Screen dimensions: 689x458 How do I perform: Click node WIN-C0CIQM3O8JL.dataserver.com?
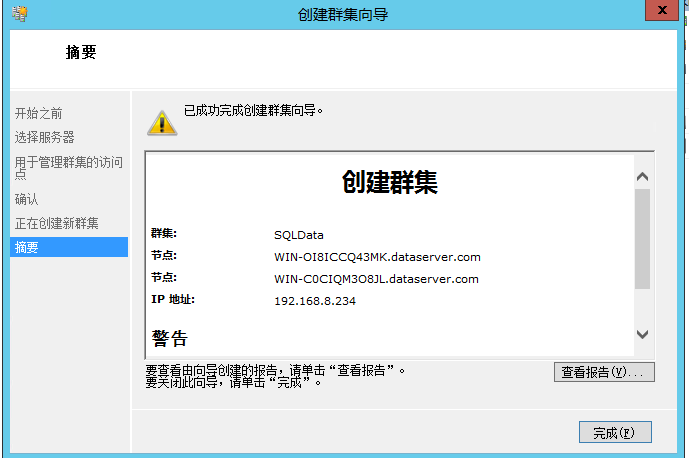(377, 279)
